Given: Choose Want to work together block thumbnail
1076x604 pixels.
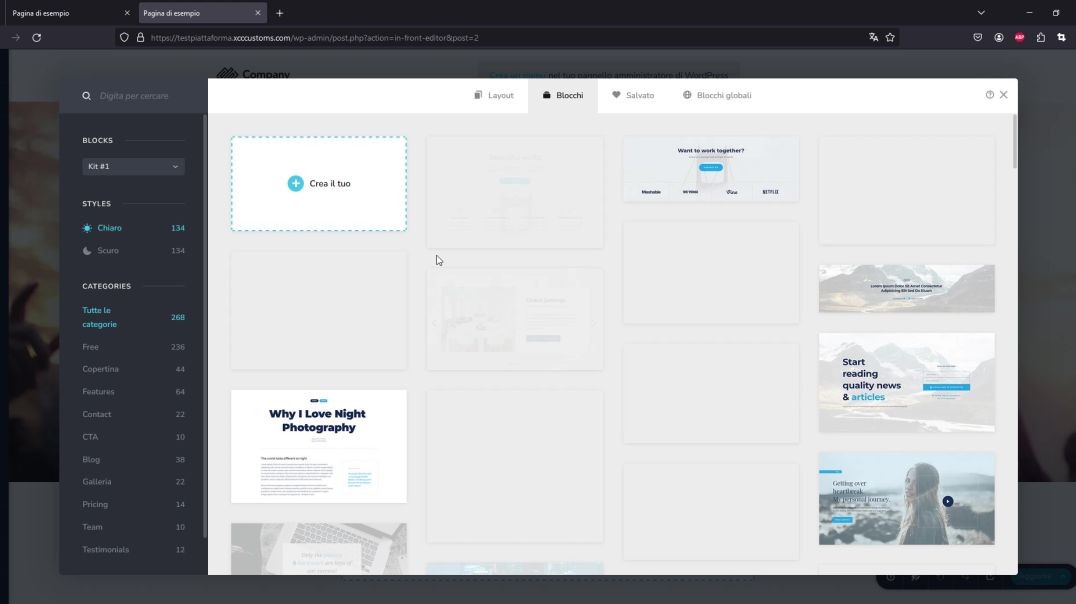Looking at the screenshot, I should point(710,170).
